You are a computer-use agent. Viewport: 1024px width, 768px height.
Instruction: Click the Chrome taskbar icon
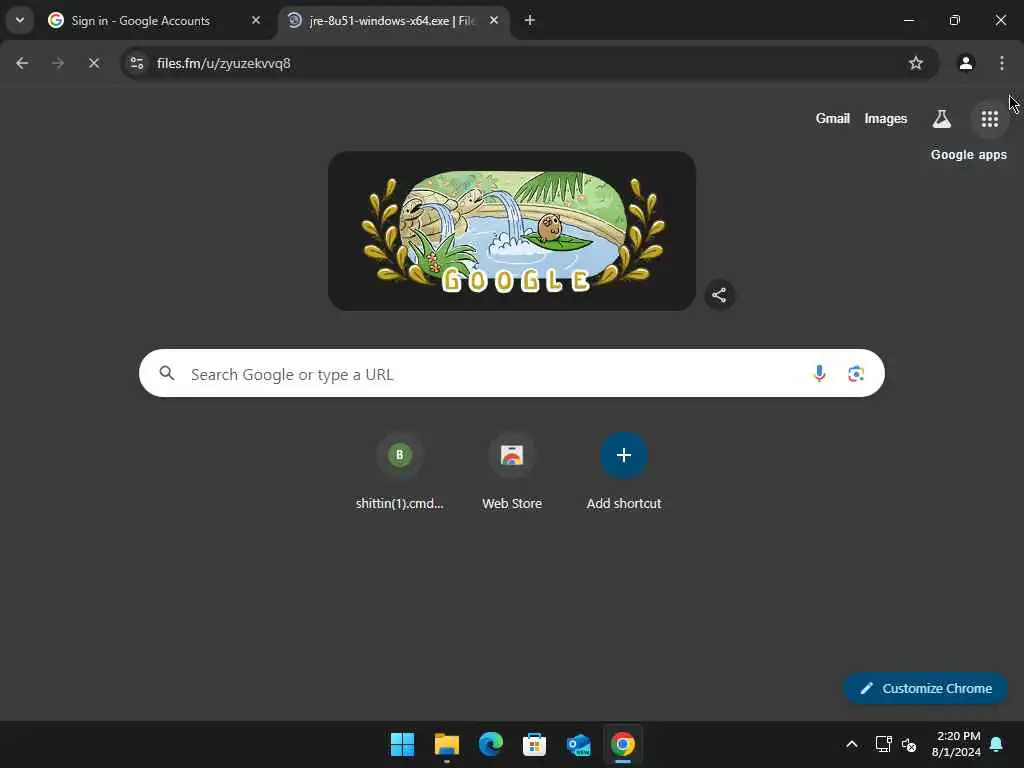tap(622, 744)
